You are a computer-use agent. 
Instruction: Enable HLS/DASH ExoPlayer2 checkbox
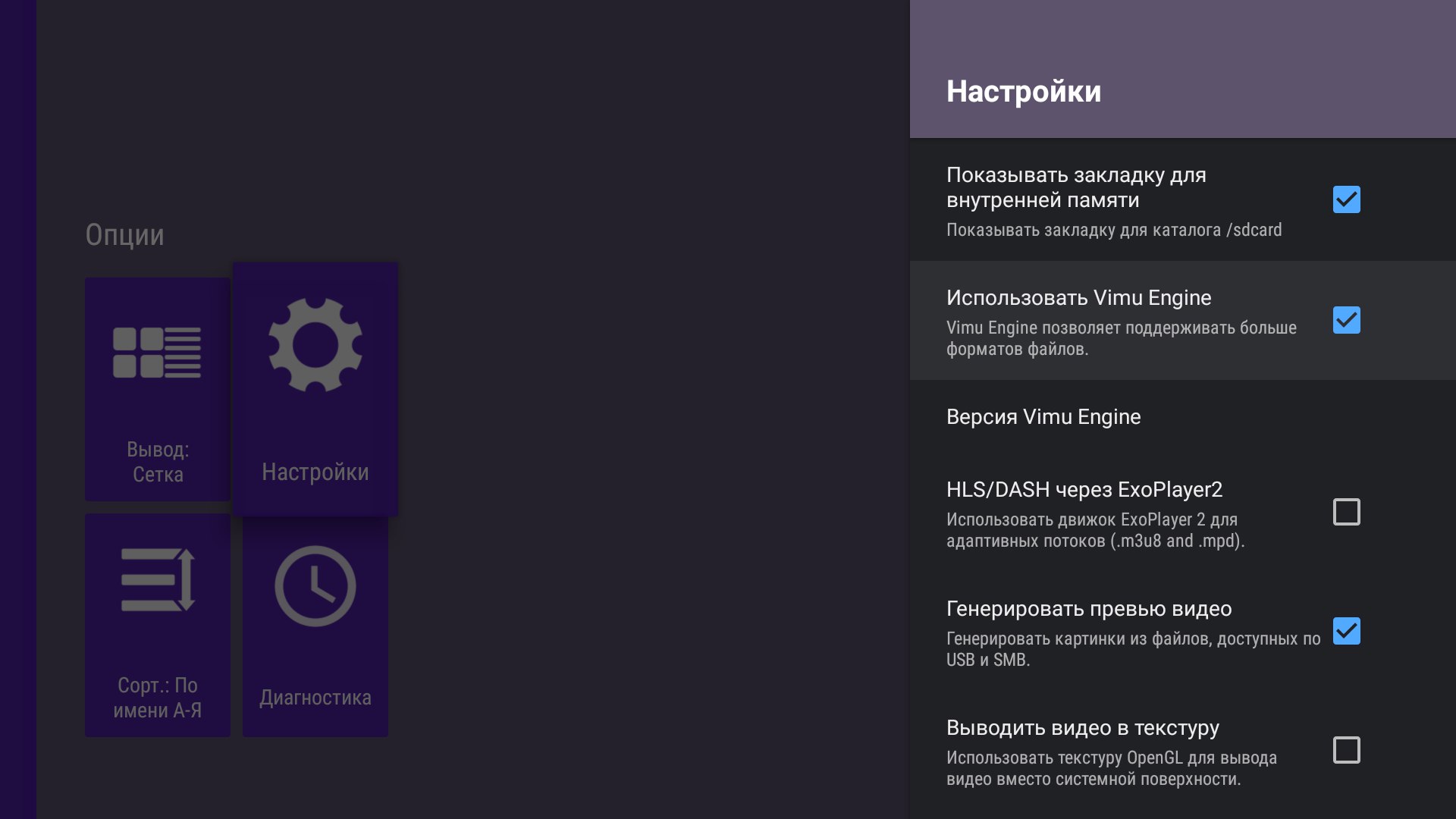click(1346, 512)
